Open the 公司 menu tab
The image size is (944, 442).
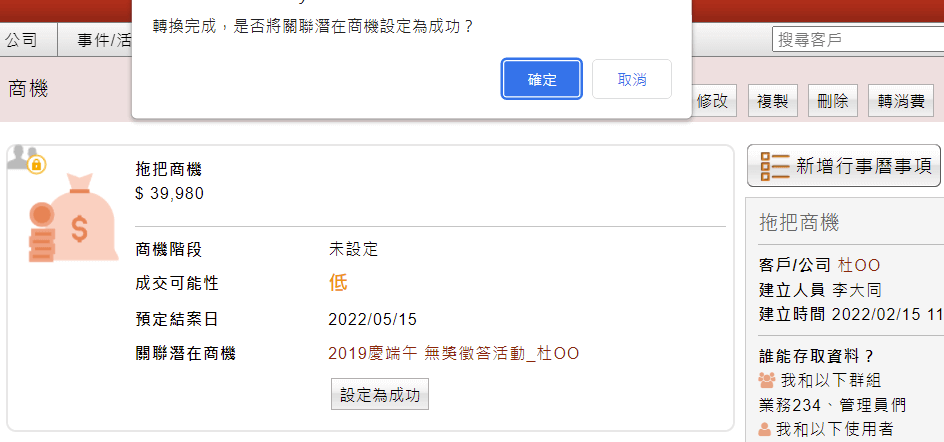21,40
